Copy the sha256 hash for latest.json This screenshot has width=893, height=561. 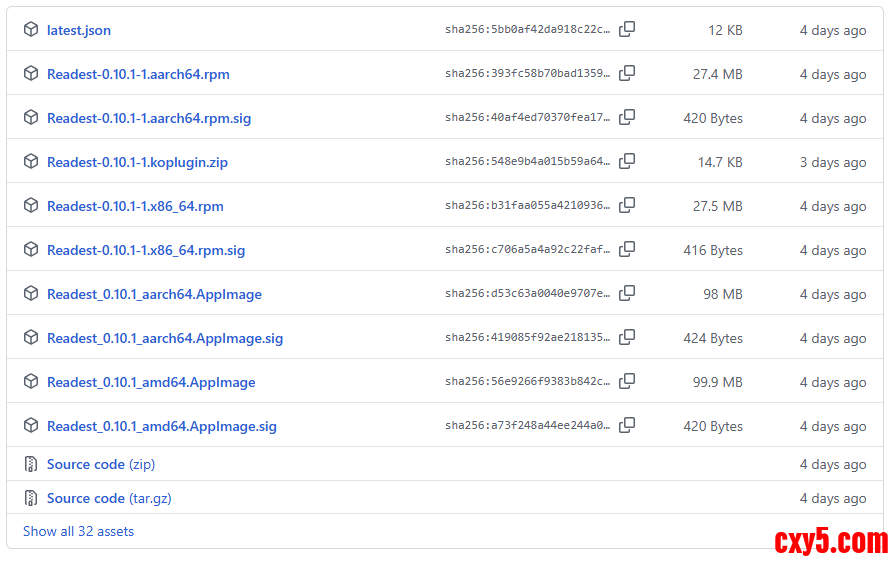click(627, 30)
